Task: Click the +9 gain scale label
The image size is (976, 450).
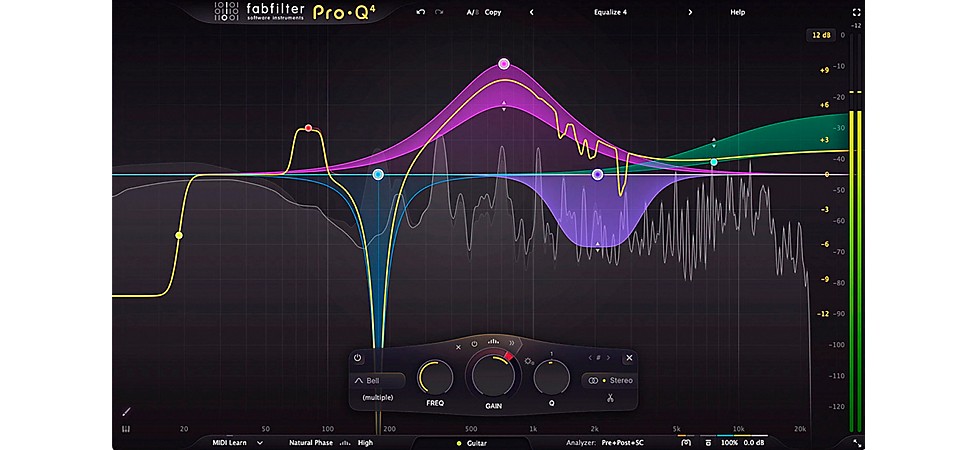Action: tap(824, 70)
